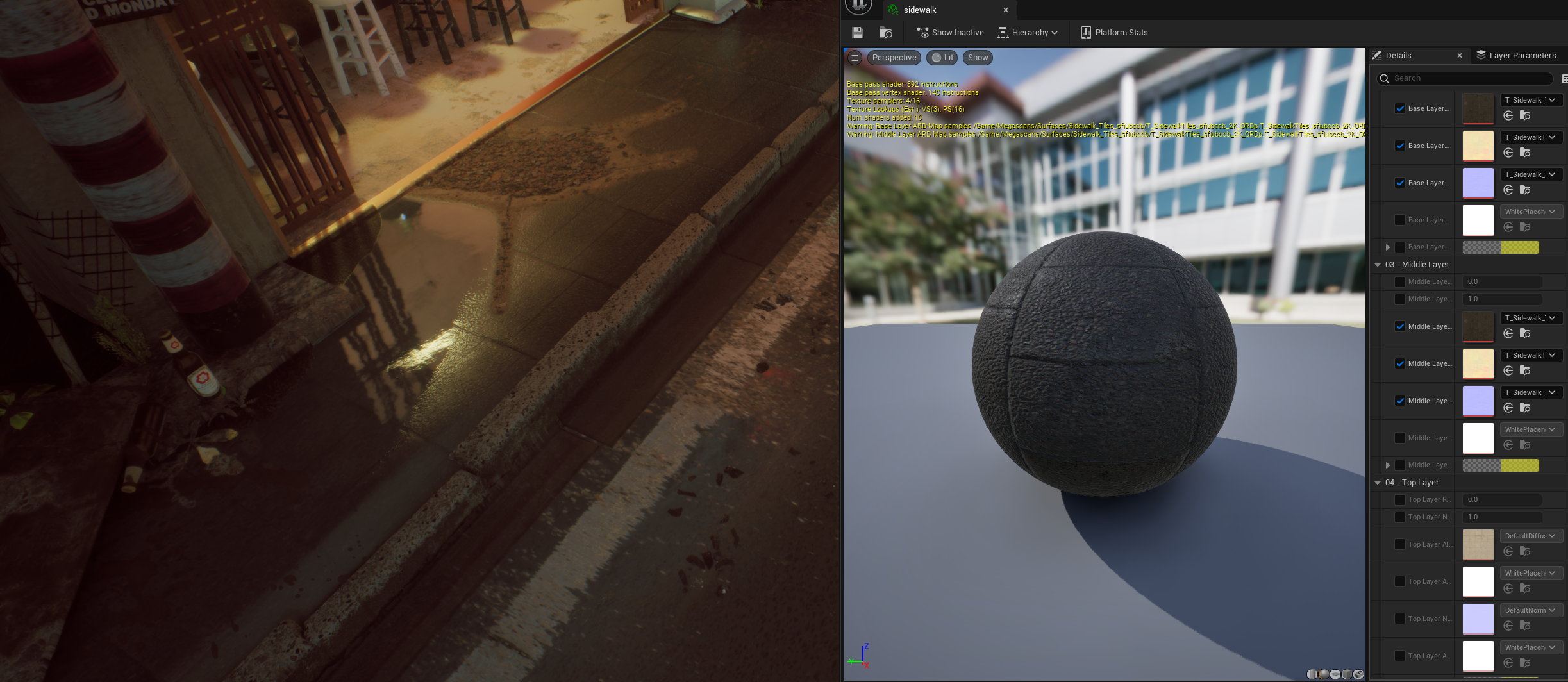Switch the preview mesh to the cylinder
Screen dimensions: 1568x682
(x=1312, y=674)
